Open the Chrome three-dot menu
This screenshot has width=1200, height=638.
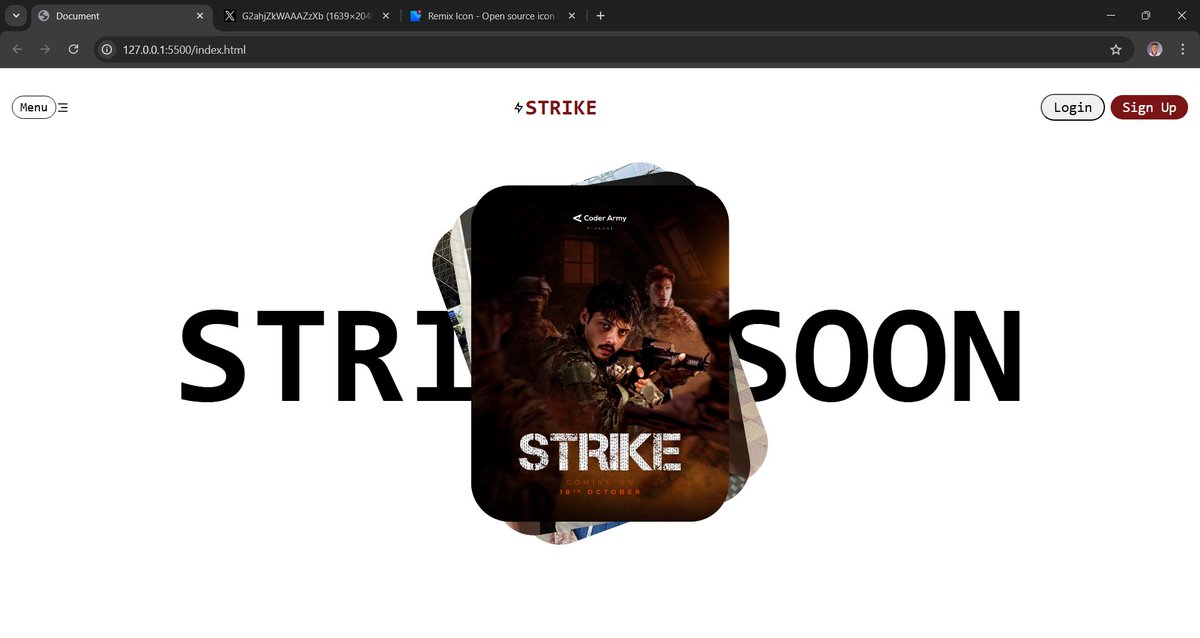tap(1183, 49)
